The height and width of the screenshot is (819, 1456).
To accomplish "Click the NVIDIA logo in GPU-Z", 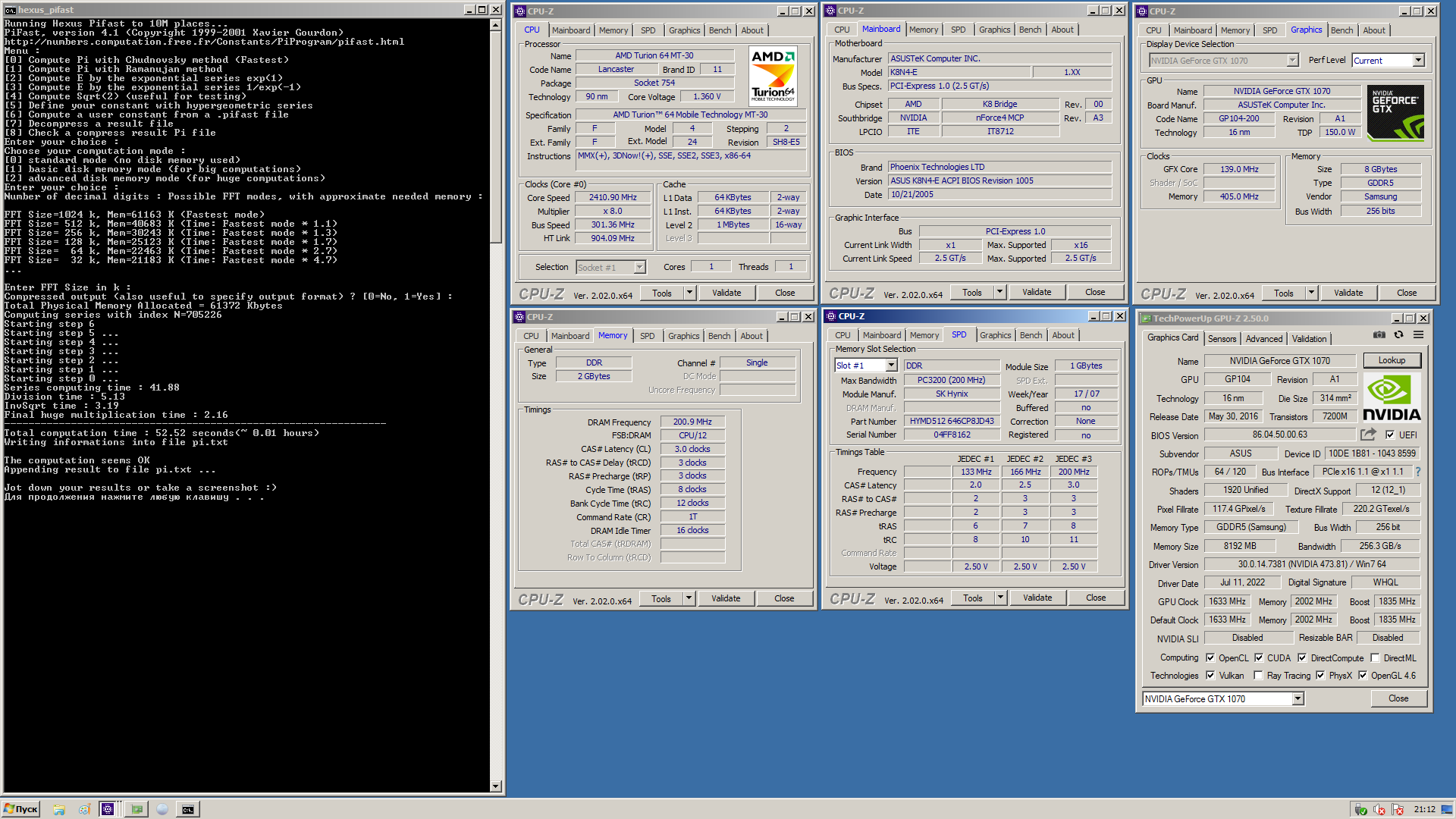I will pos(1392,397).
